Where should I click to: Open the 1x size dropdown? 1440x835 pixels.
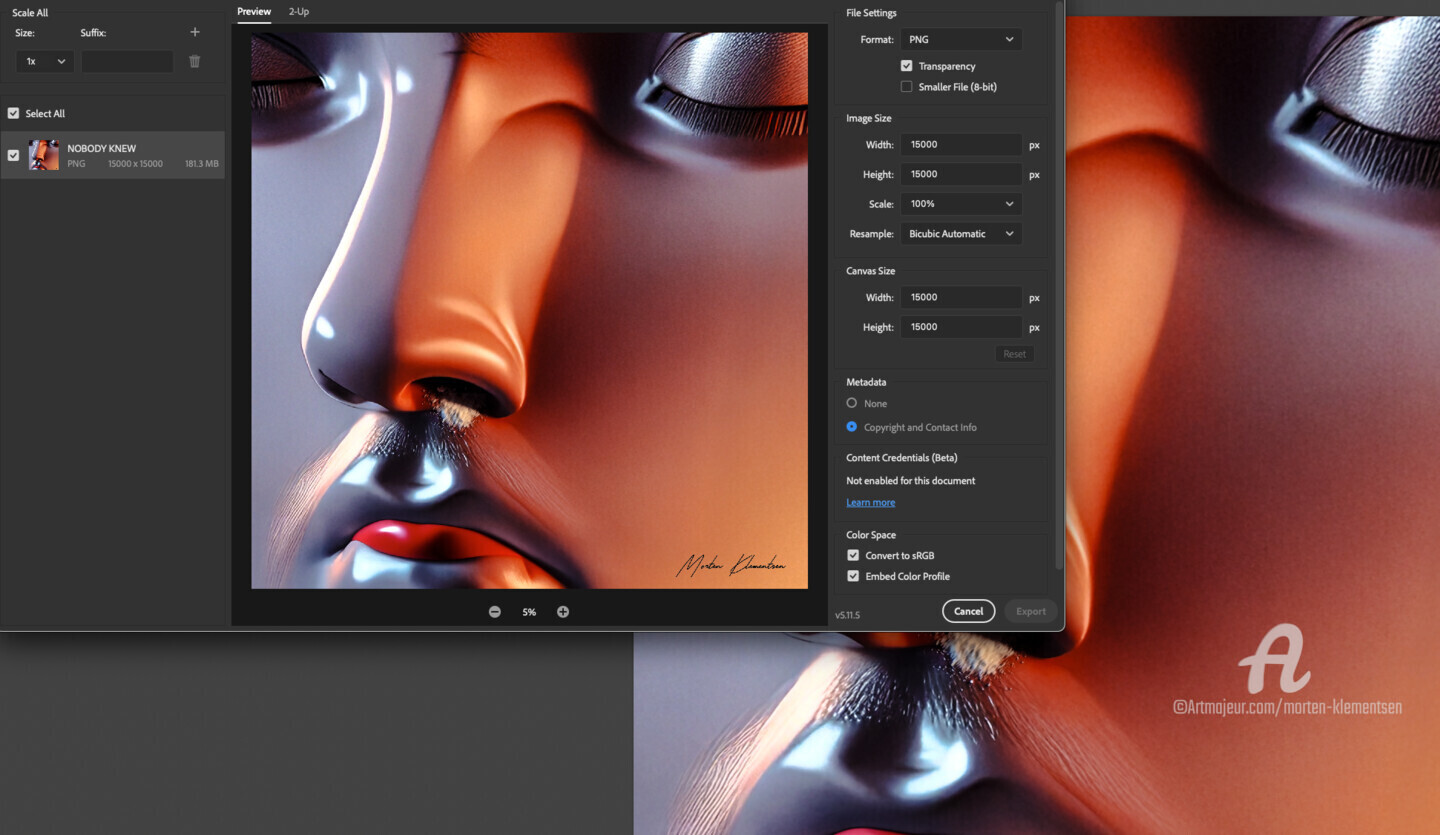tap(45, 61)
